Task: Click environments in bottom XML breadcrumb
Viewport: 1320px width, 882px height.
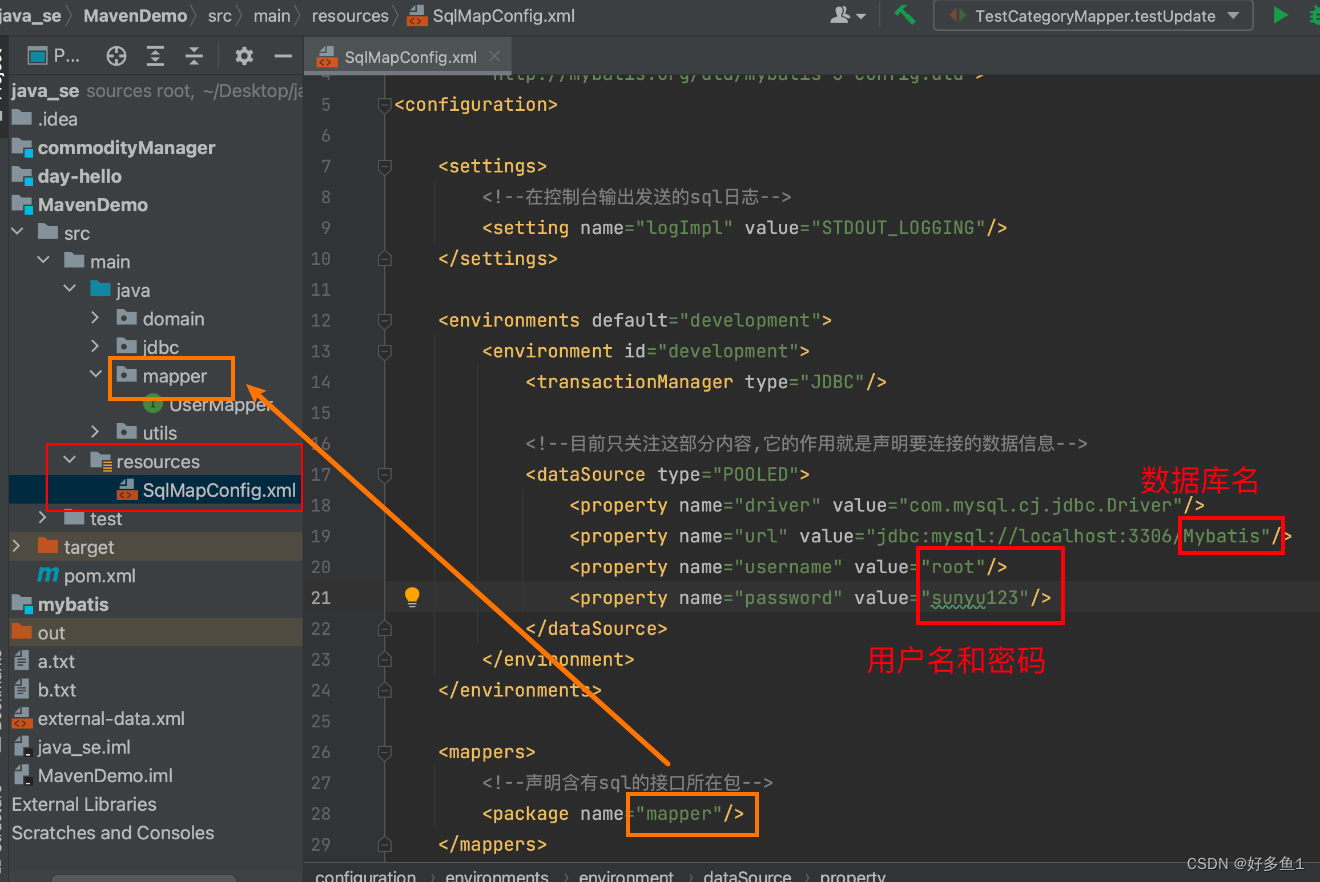Action: tap(497, 875)
